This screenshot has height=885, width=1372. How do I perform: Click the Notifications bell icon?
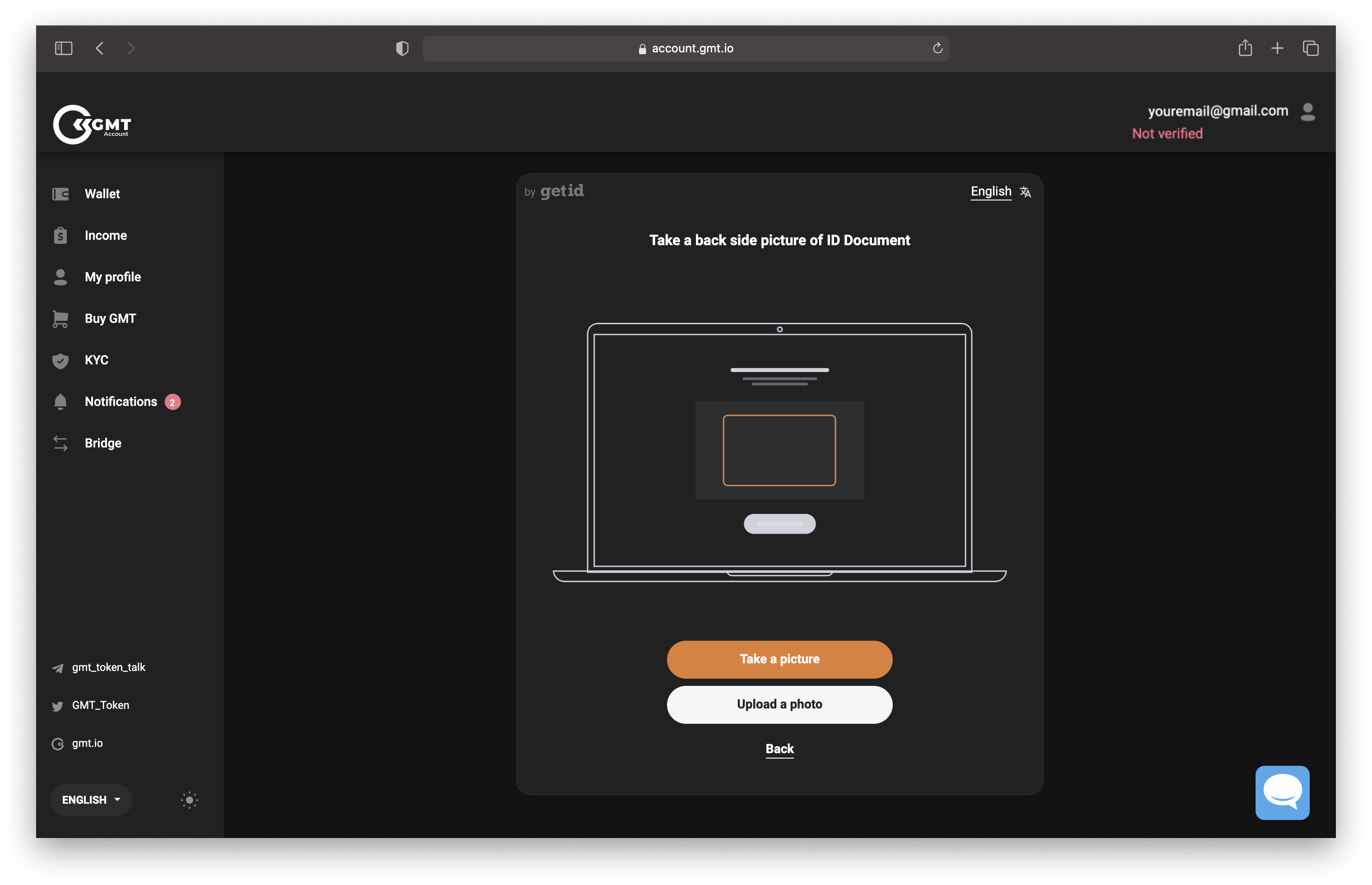tap(60, 402)
